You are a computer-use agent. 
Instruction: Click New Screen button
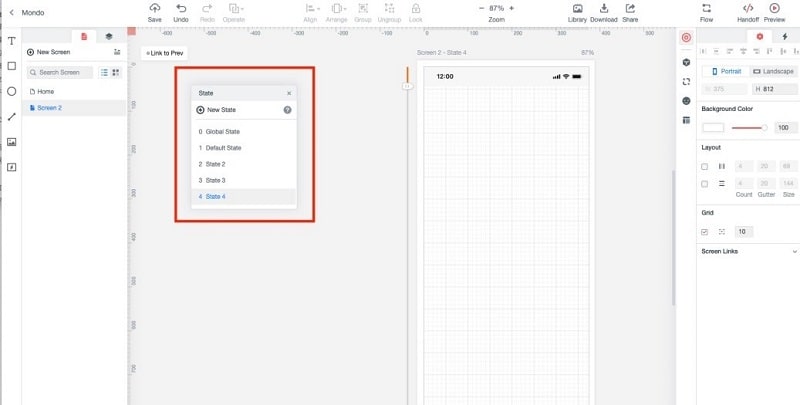(x=48, y=52)
